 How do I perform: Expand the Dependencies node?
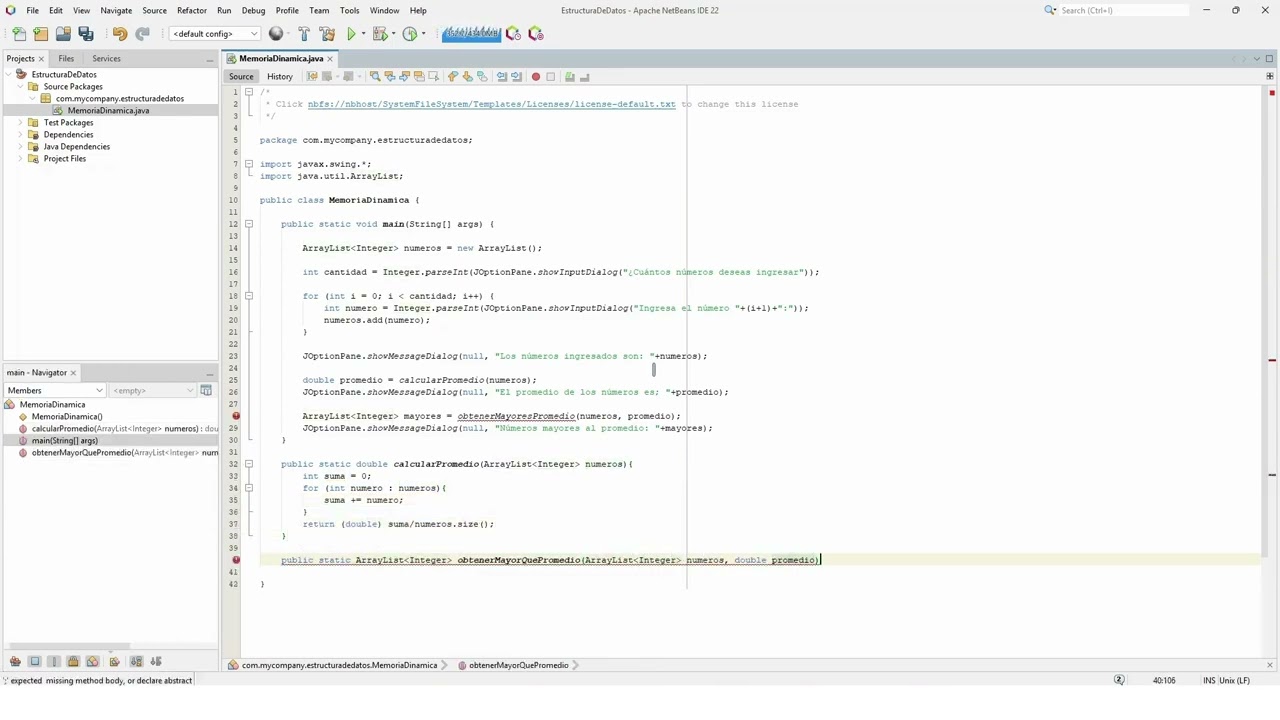pos(20,135)
